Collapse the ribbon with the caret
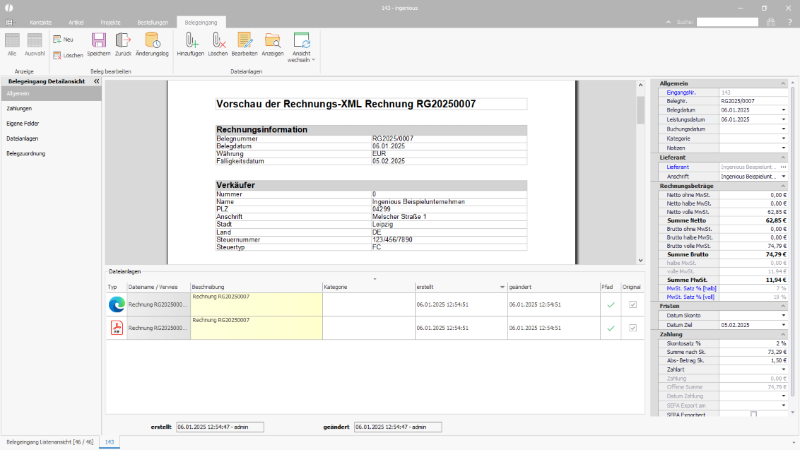 pyautogui.click(x=668, y=22)
